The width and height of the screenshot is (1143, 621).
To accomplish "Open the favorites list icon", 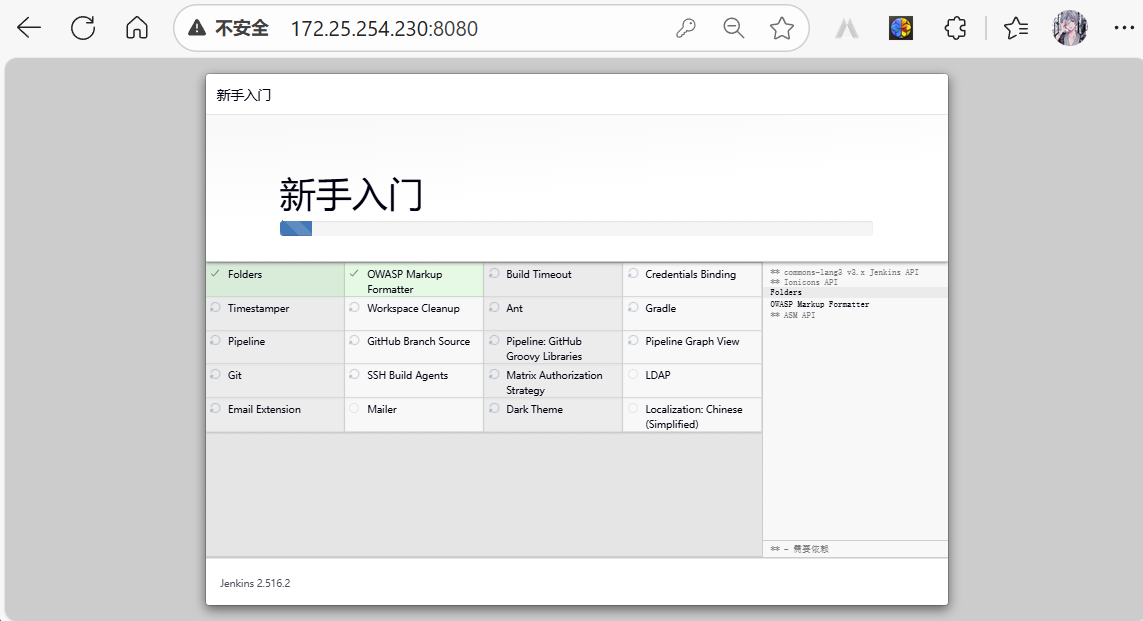I will 1015,28.
